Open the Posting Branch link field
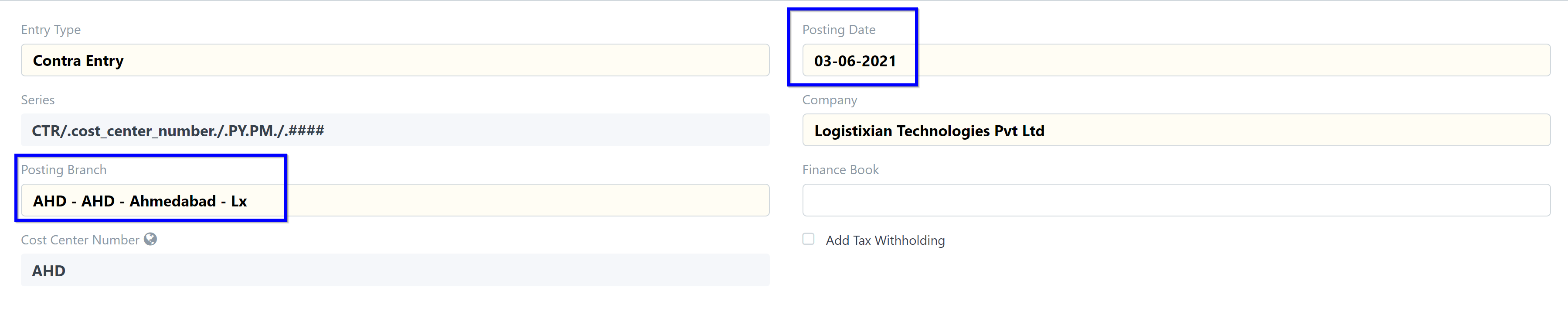 [395, 200]
